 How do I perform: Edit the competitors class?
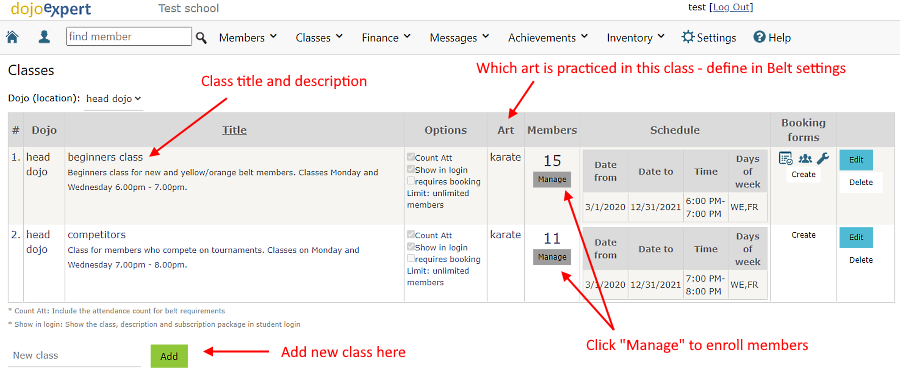coord(856,238)
